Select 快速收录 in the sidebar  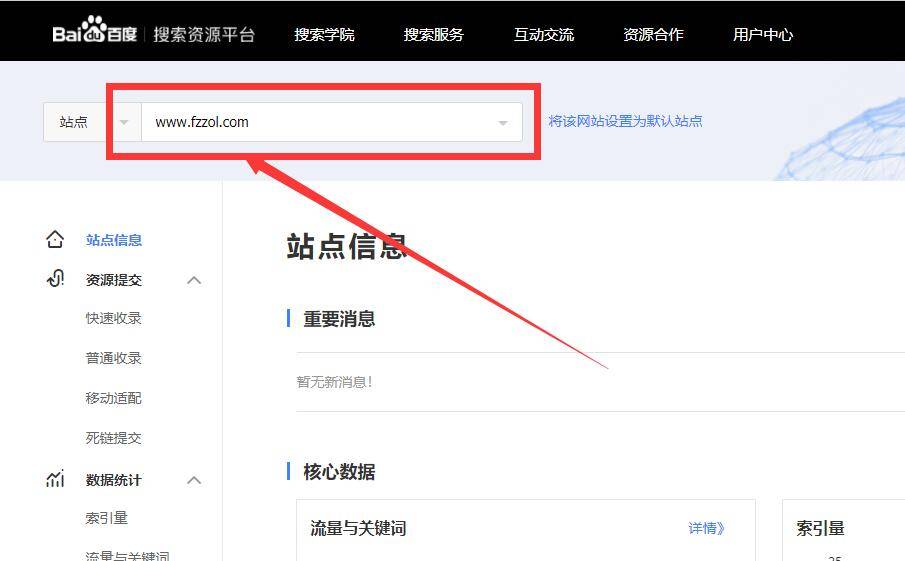coord(114,318)
